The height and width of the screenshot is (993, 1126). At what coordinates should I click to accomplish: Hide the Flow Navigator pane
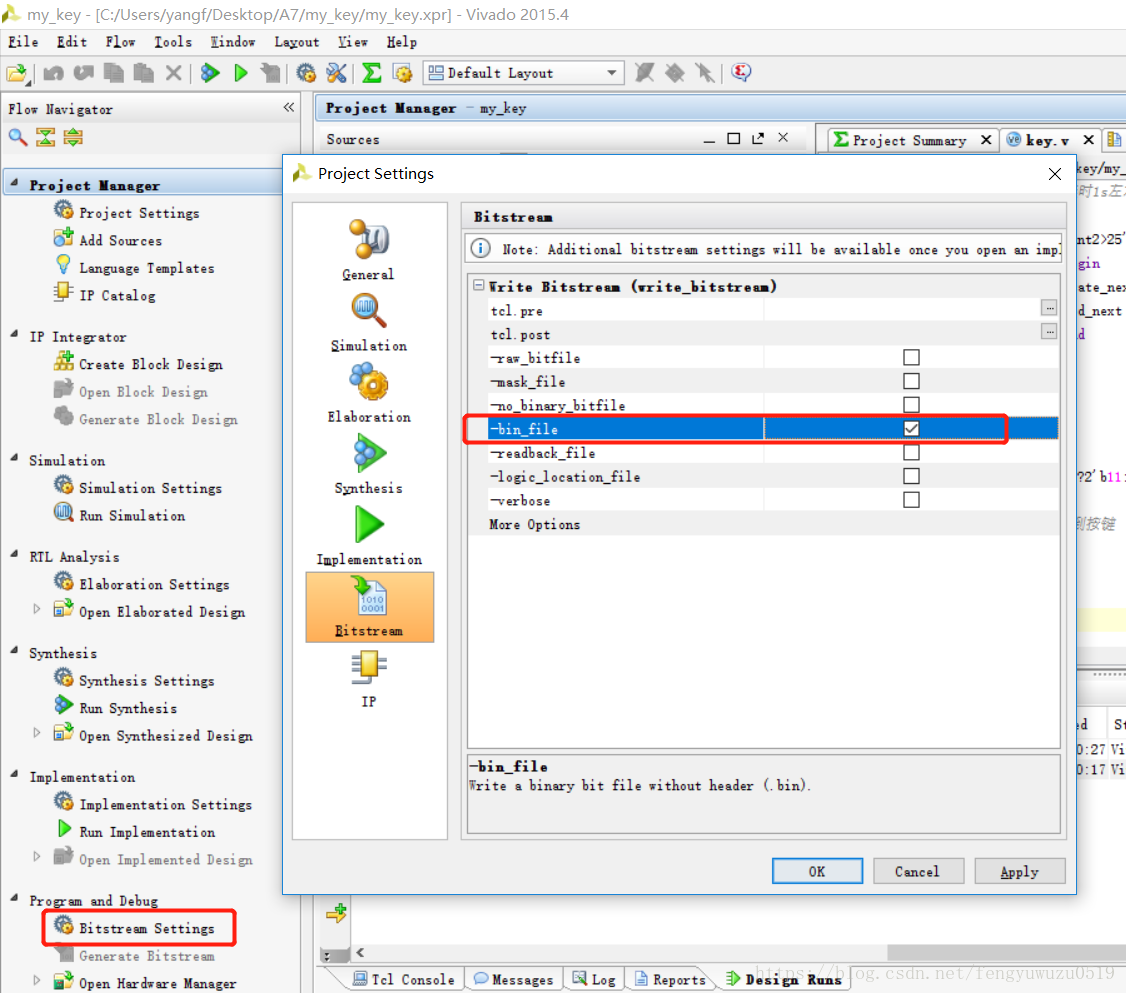pos(289,108)
